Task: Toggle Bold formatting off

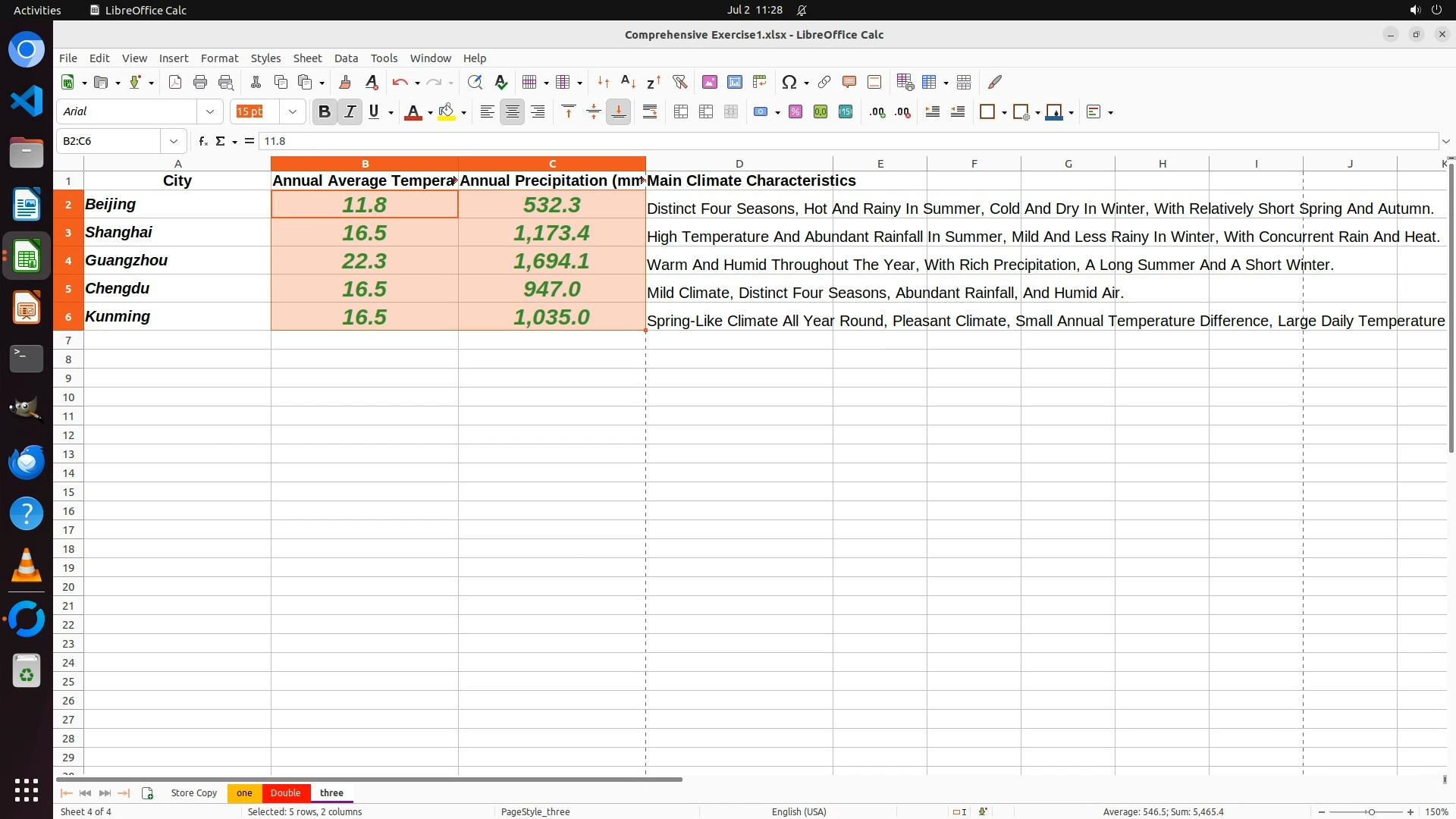Action: pyautogui.click(x=325, y=112)
